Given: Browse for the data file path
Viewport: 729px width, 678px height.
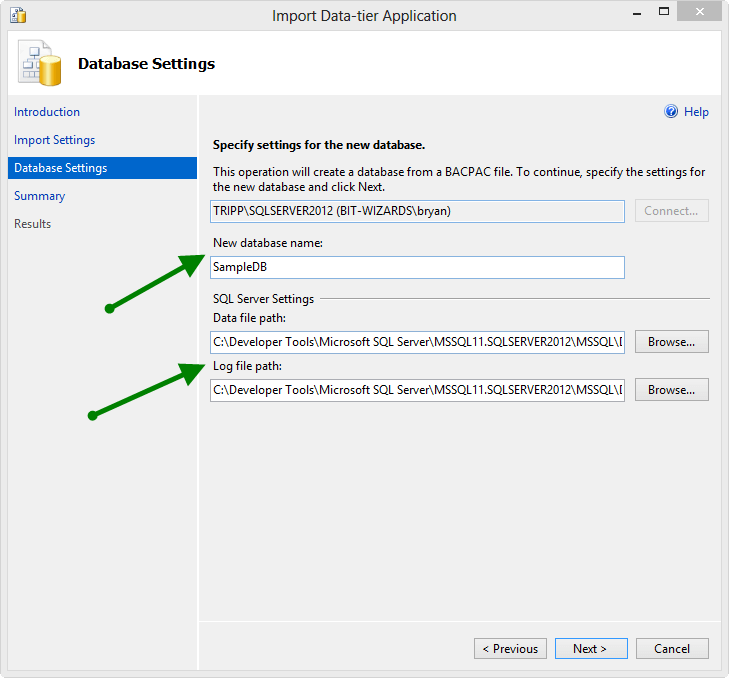Looking at the screenshot, I should (x=671, y=342).
